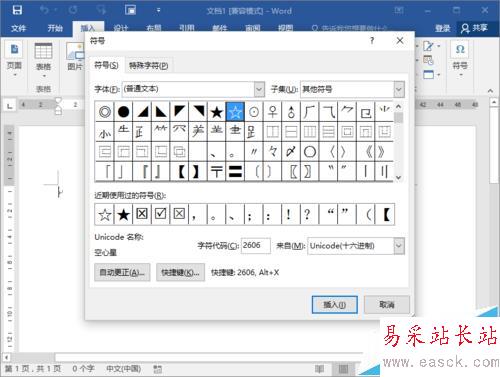Click the AutoCorrect (自动更正) button
500x377 pixels.
(122, 272)
